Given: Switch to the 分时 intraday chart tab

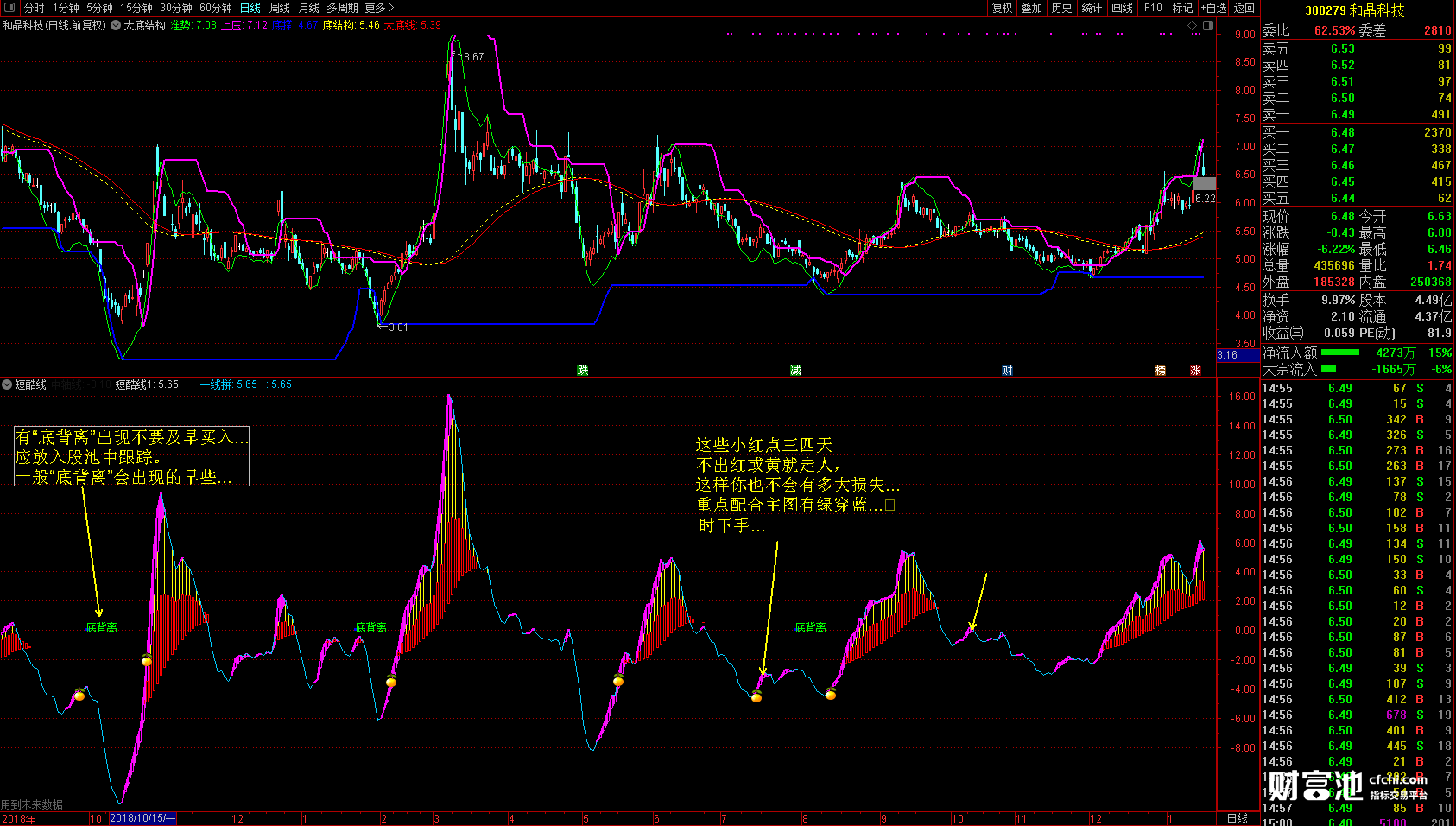Looking at the screenshot, I should 34,8.
